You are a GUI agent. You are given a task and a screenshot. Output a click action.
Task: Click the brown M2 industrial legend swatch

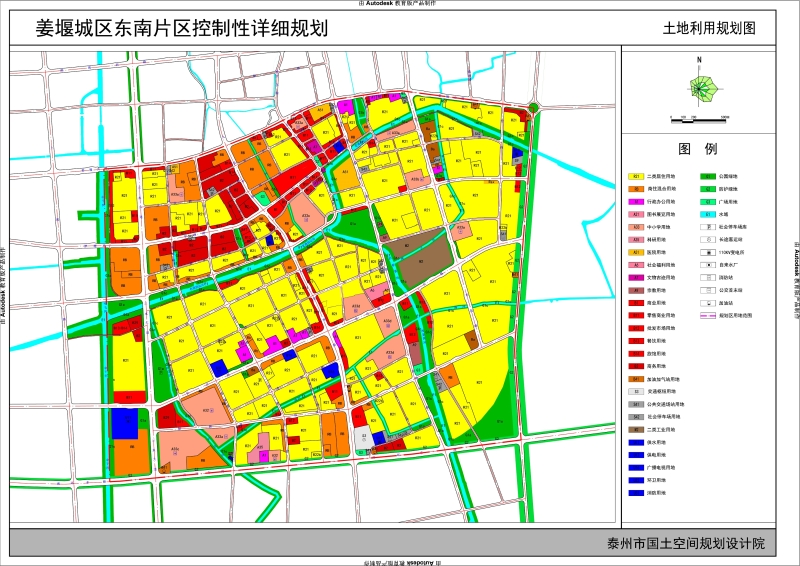click(x=636, y=430)
